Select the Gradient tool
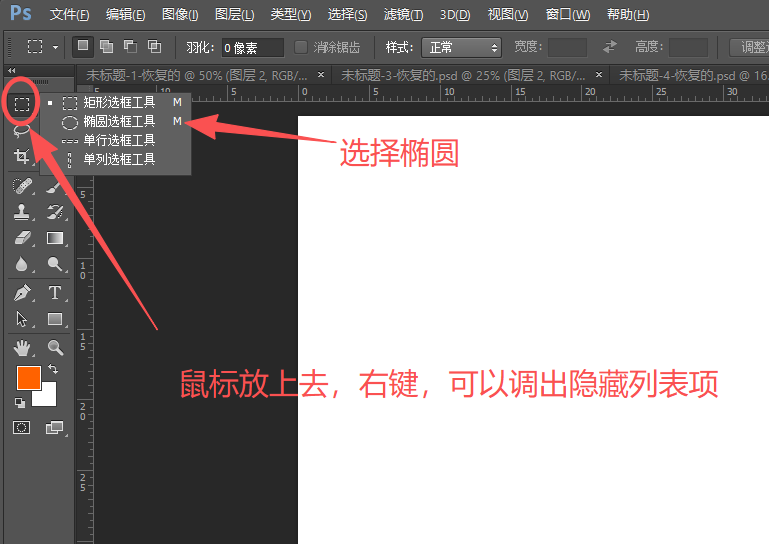 pos(55,238)
